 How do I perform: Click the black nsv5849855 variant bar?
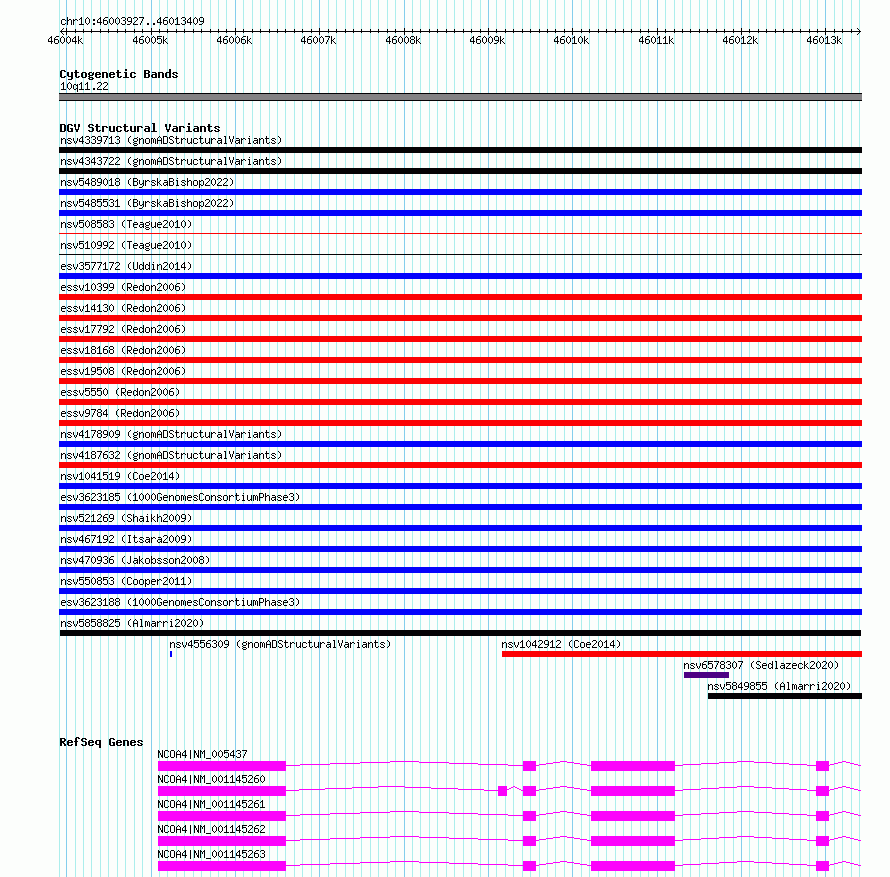pos(785,696)
